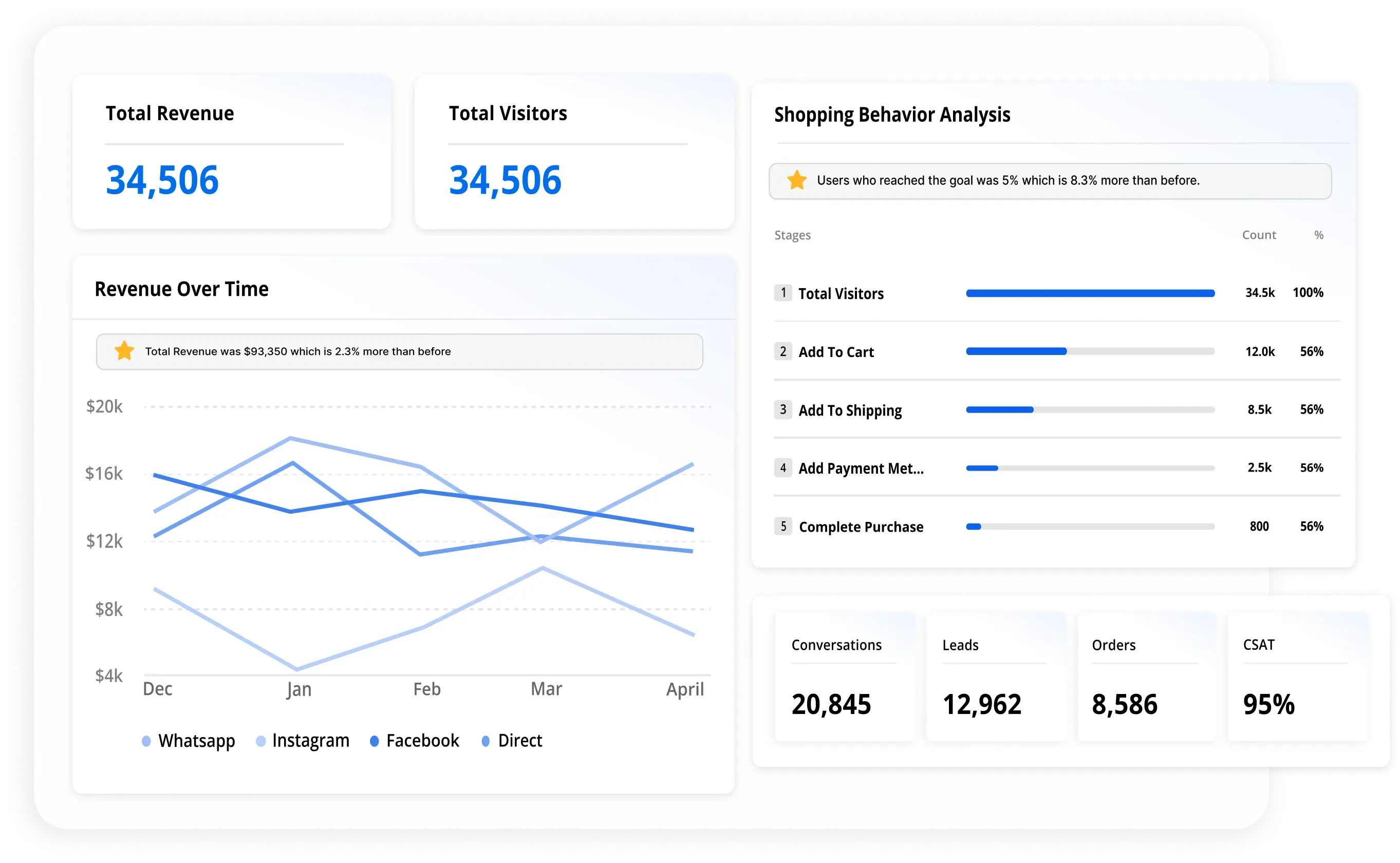Click the Instagram legend dot

(x=260, y=741)
